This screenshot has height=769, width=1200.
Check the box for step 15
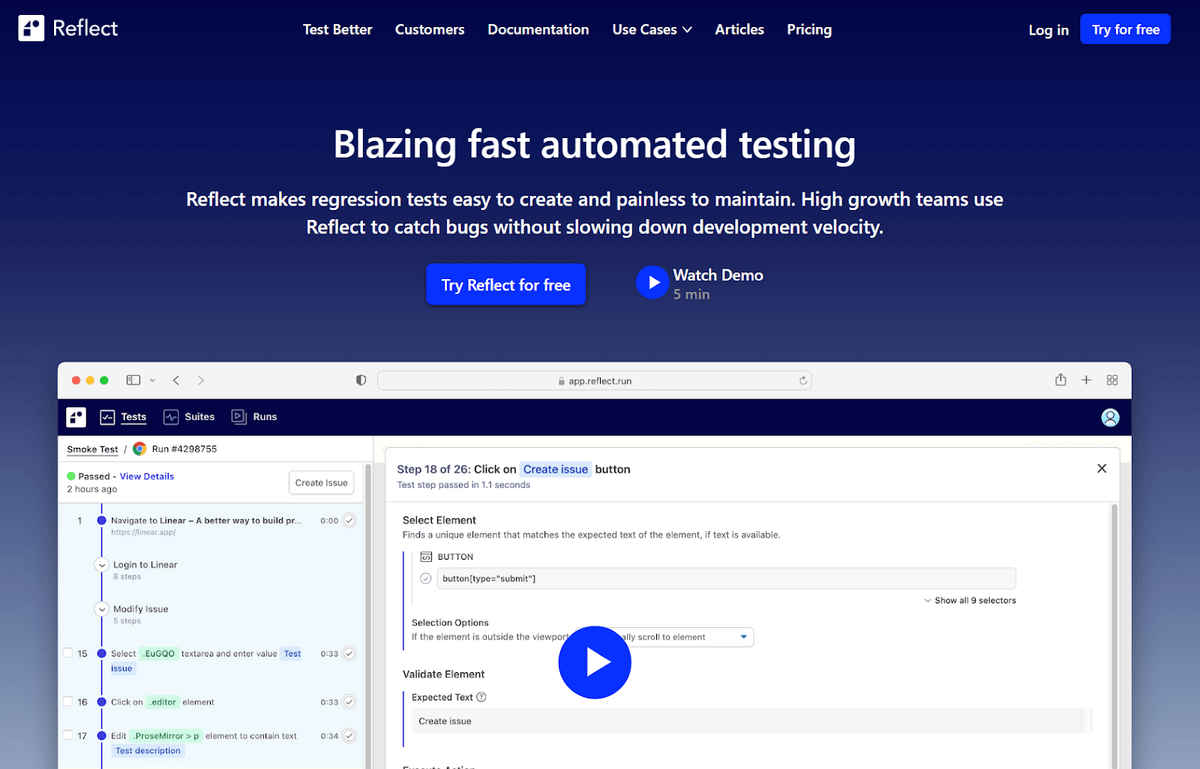pyautogui.click(x=67, y=653)
